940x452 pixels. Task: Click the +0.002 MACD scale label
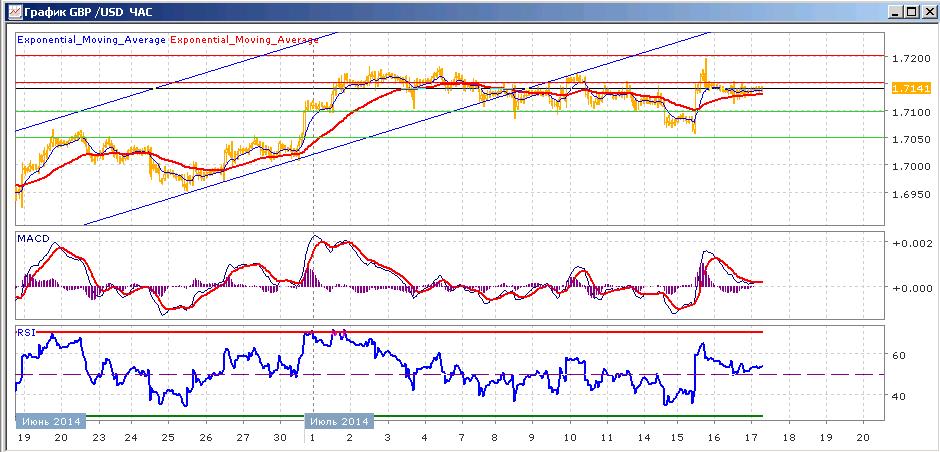tap(911, 243)
